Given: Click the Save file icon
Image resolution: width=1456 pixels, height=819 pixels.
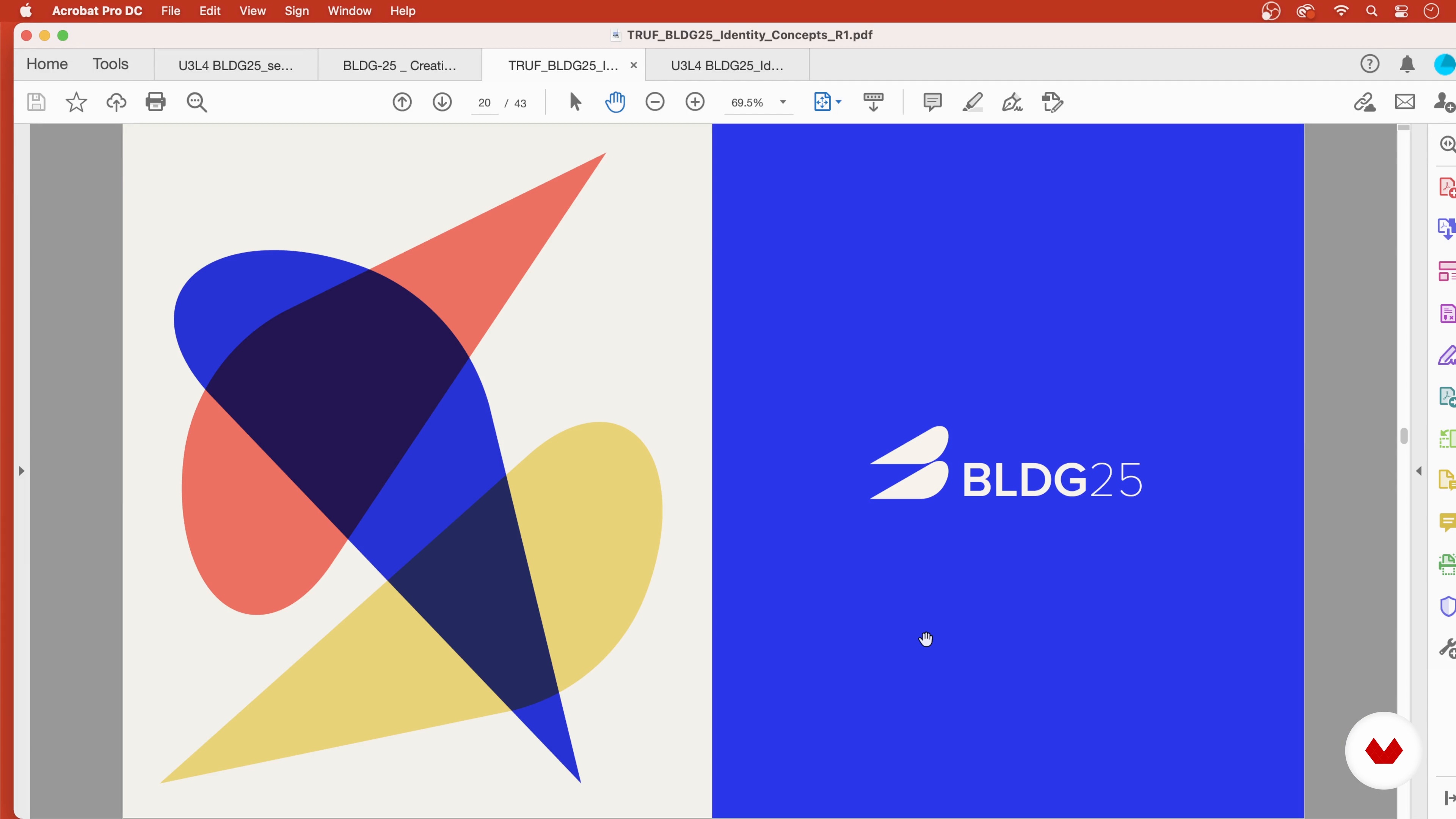Looking at the screenshot, I should pyautogui.click(x=36, y=102).
